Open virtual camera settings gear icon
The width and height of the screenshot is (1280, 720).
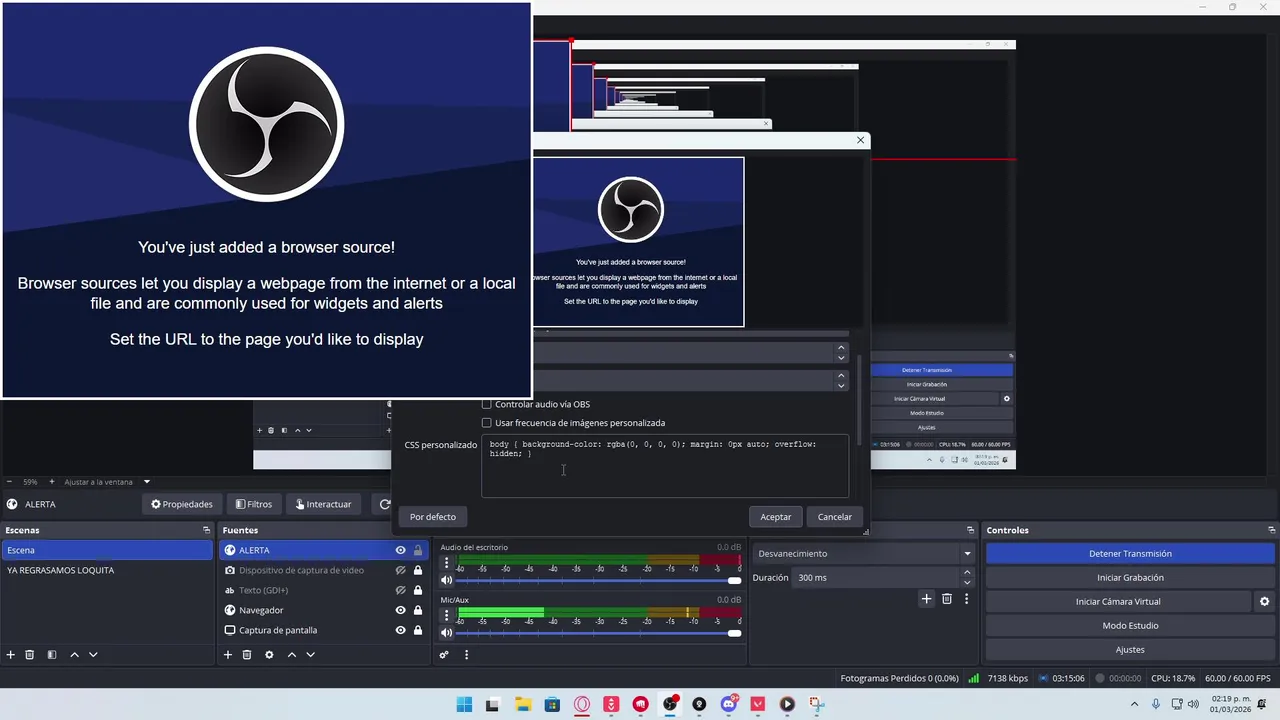point(1264,601)
